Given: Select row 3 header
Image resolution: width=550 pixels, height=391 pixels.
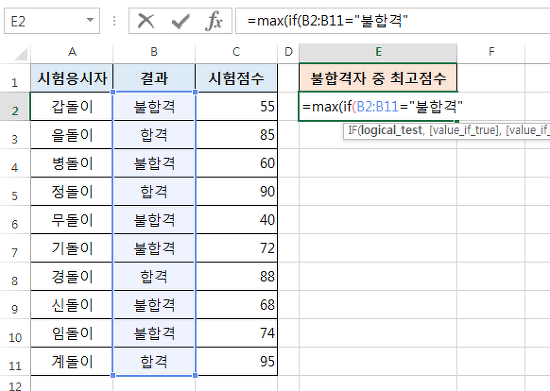Looking at the screenshot, I should [x=15, y=135].
